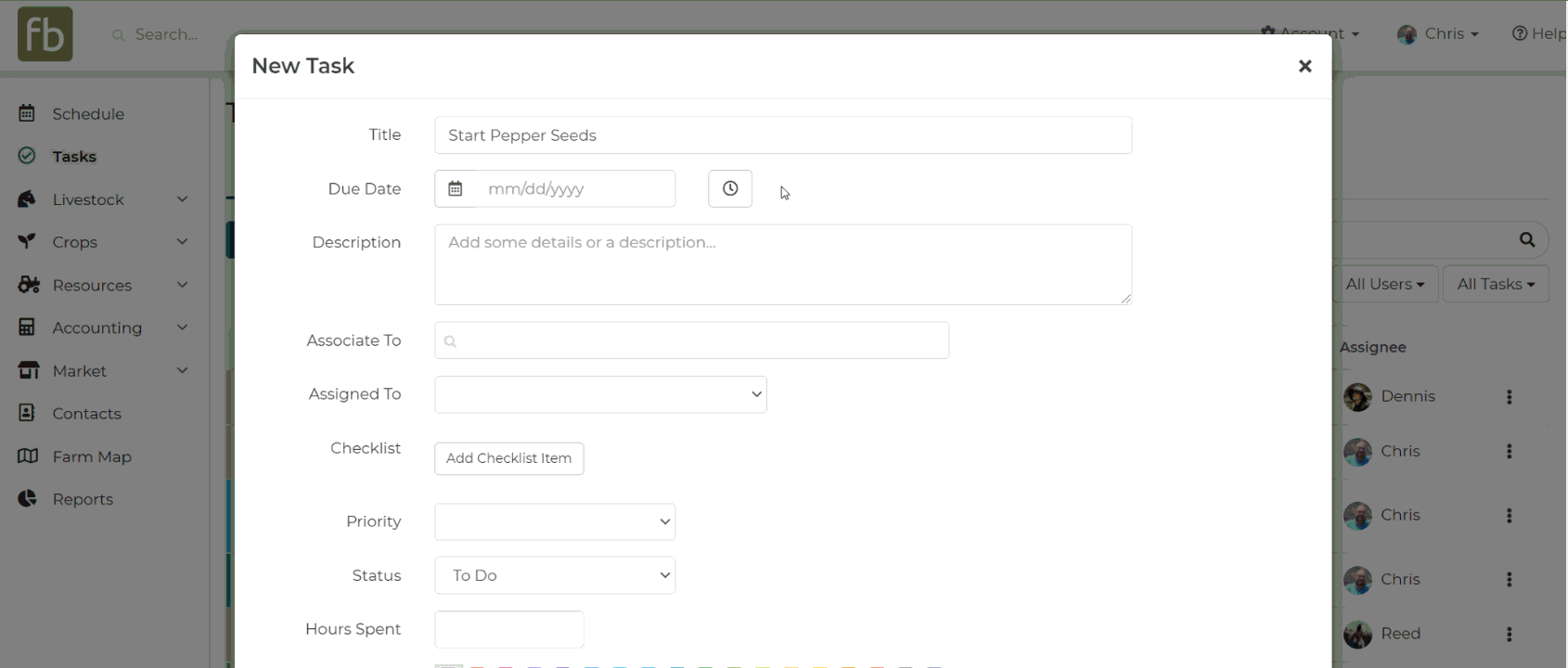1568x668 pixels.
Task: Close the New Task dialog
Action: pos(1305,66)
